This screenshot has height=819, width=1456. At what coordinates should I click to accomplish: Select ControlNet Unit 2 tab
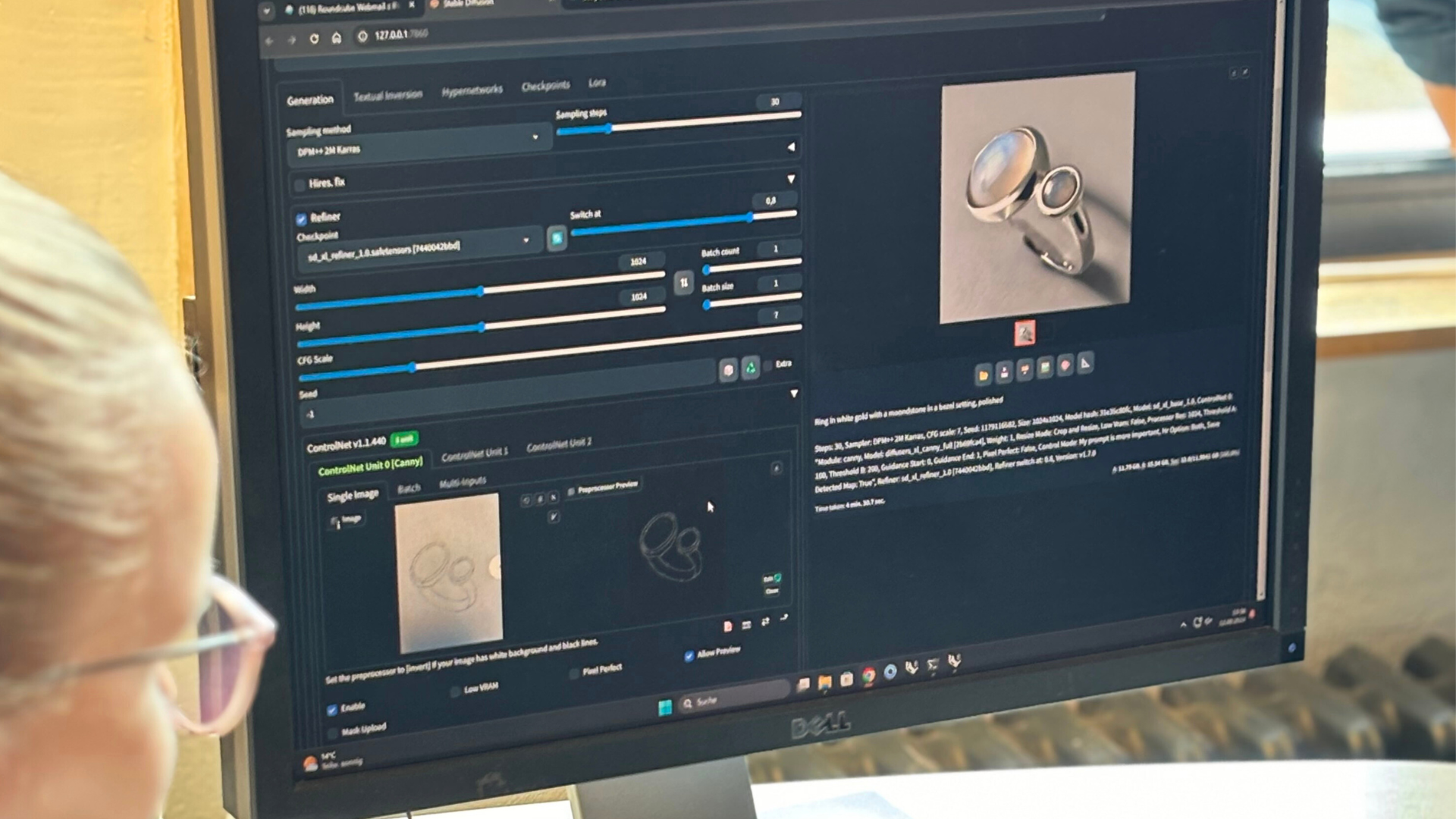point(559,445)
